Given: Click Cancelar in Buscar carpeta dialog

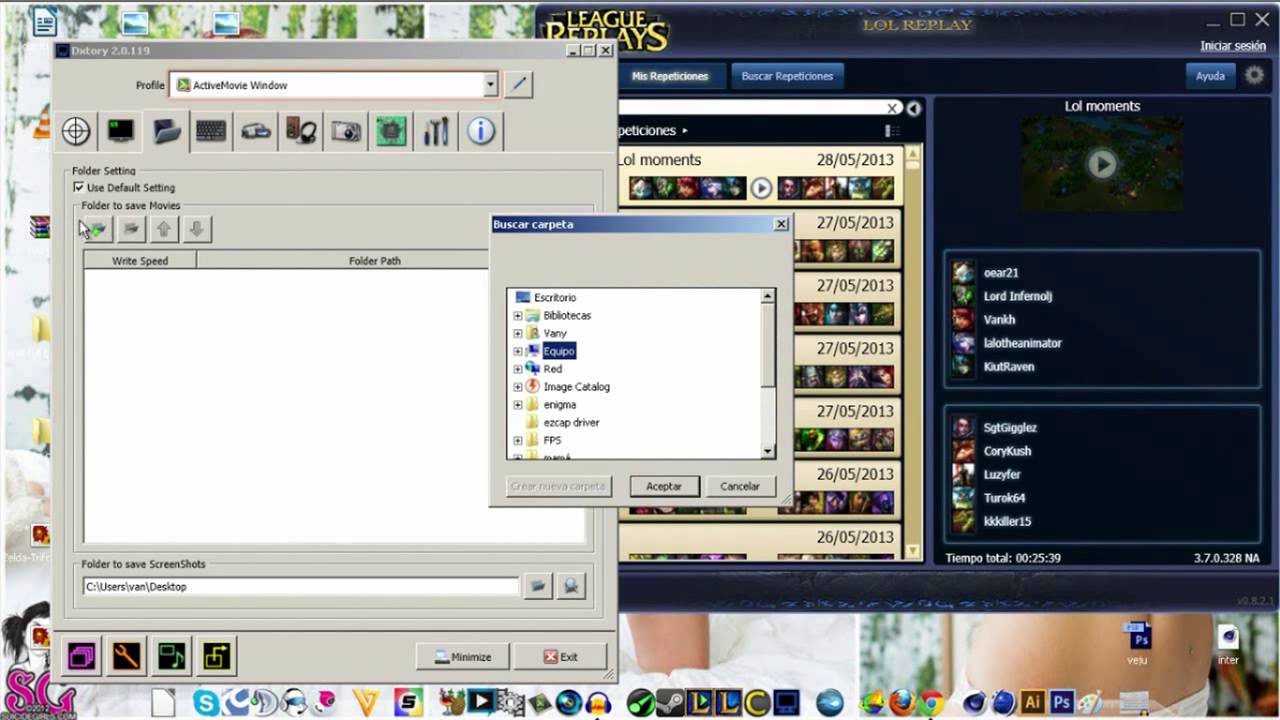Looking at the screenshot, I should point(740,486).
